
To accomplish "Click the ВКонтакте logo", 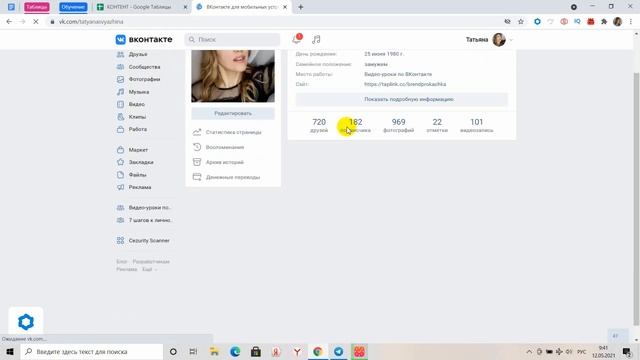I will 144,40.
